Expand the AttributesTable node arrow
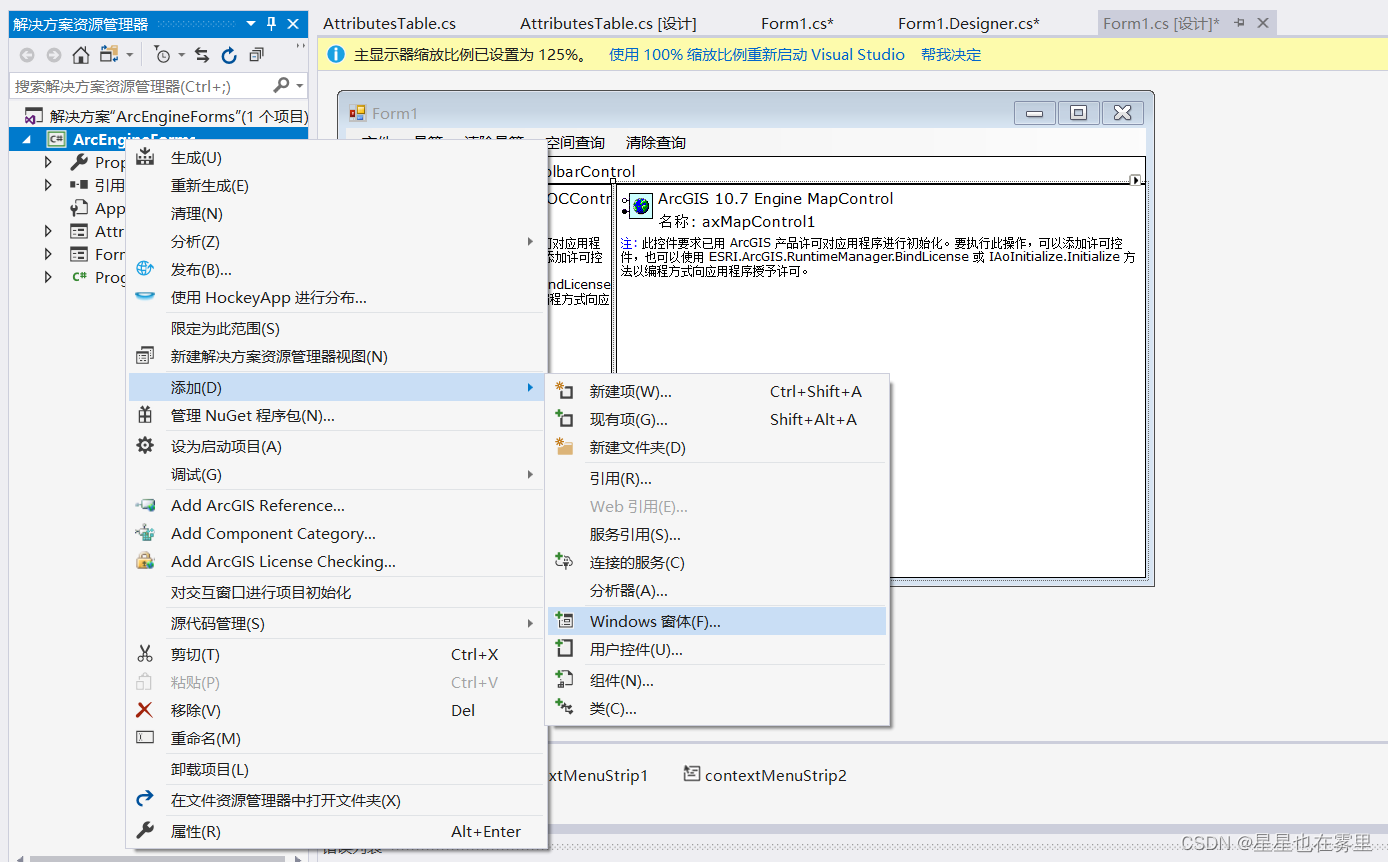Image resolution: width=1388 pixels, height=862 pixels. [48, 231]
